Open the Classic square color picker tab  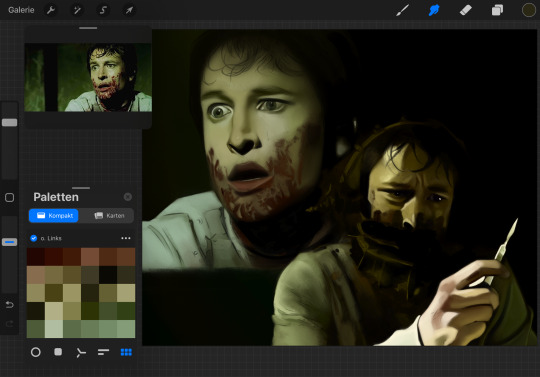(x=58, y=352)
